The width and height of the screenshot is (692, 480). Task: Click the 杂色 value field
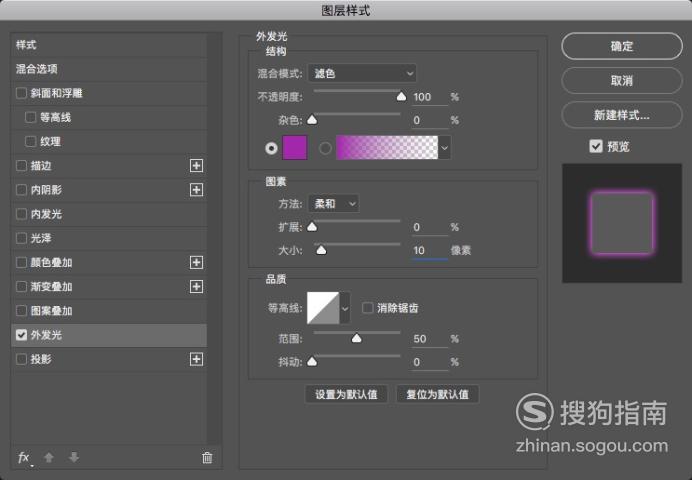(429, 120)
